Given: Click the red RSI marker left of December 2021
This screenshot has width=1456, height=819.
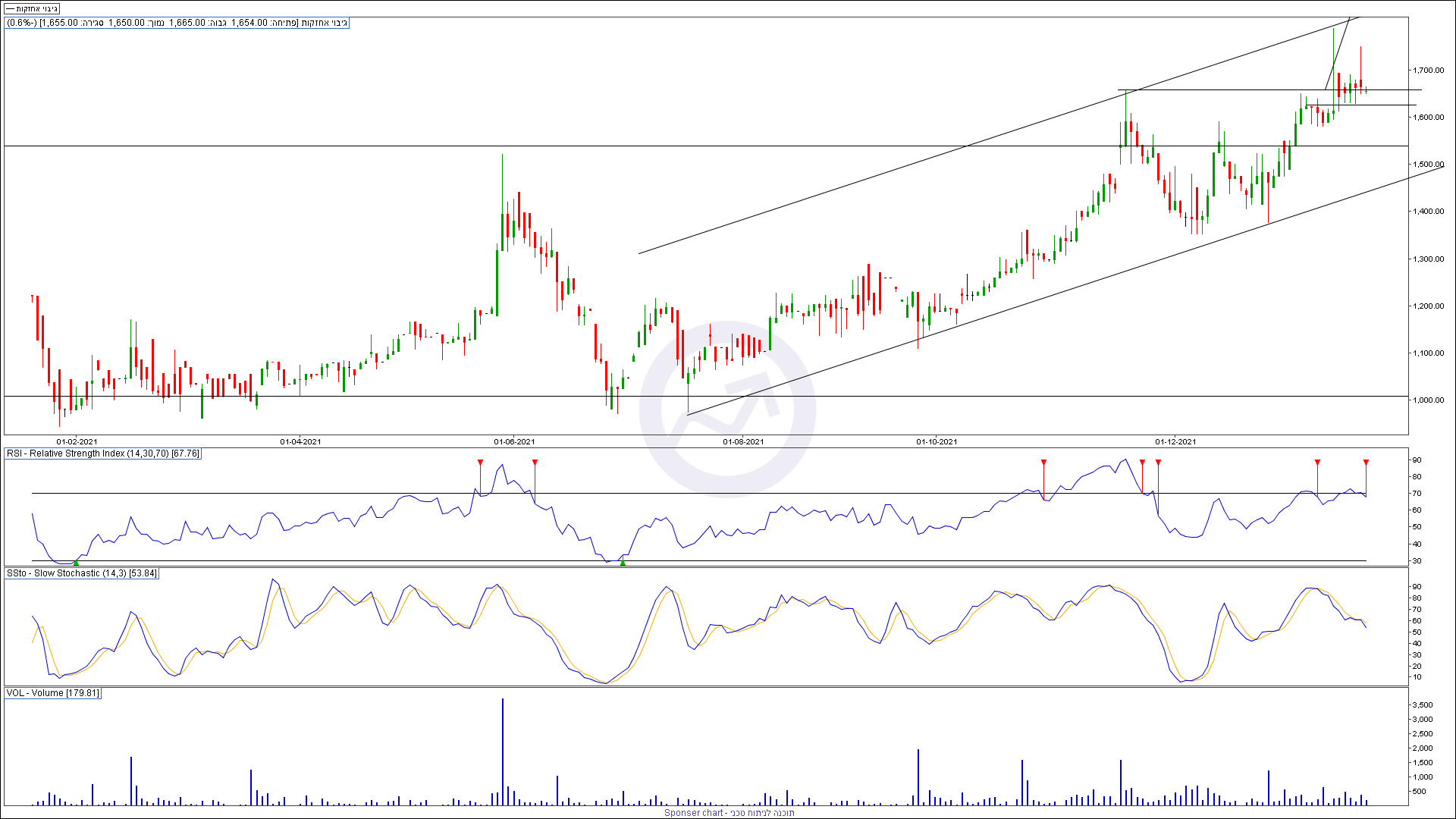Looking at the screenshot, I should tap(1158, 463).
